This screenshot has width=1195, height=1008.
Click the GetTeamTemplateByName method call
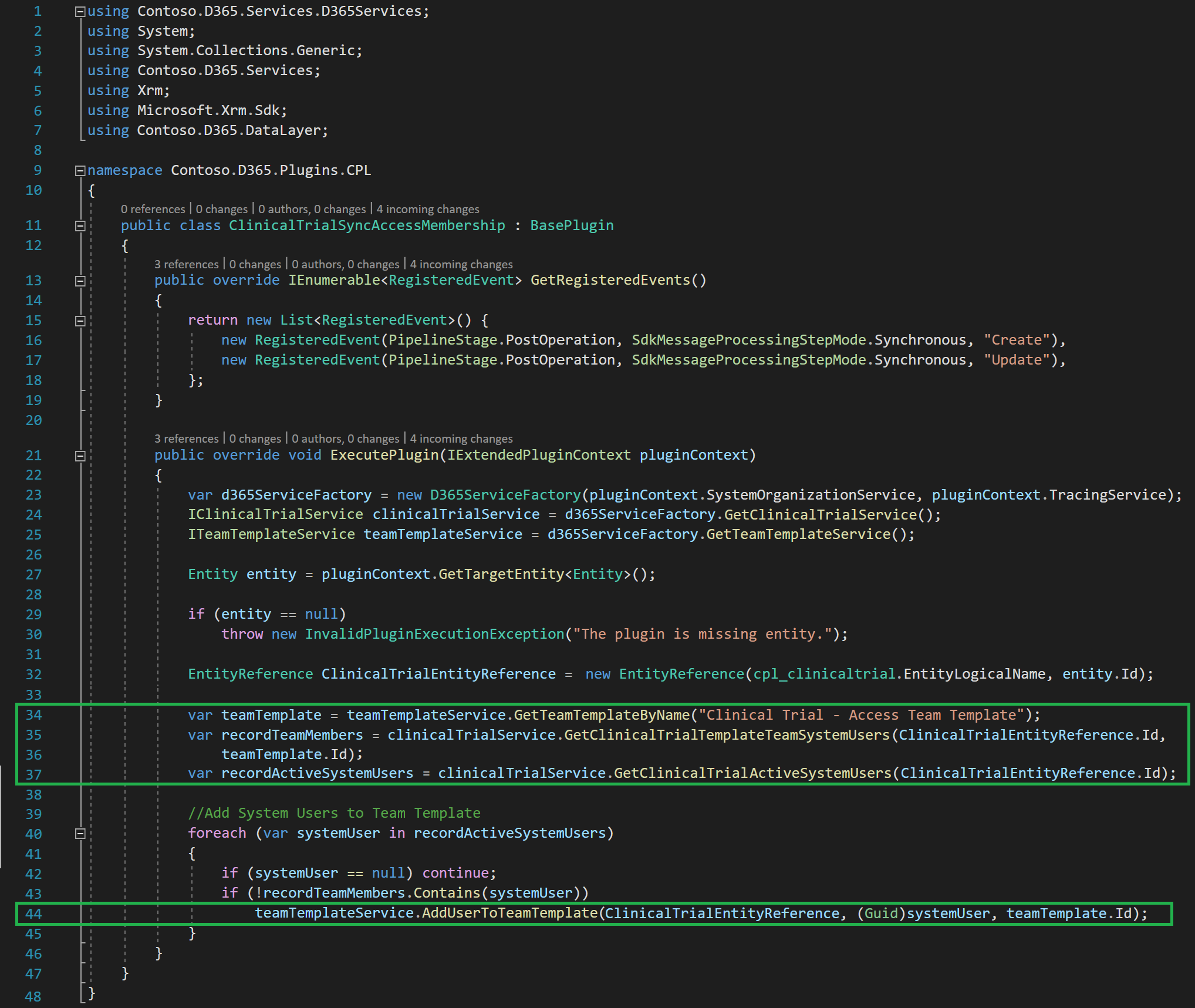coord(602,715)
